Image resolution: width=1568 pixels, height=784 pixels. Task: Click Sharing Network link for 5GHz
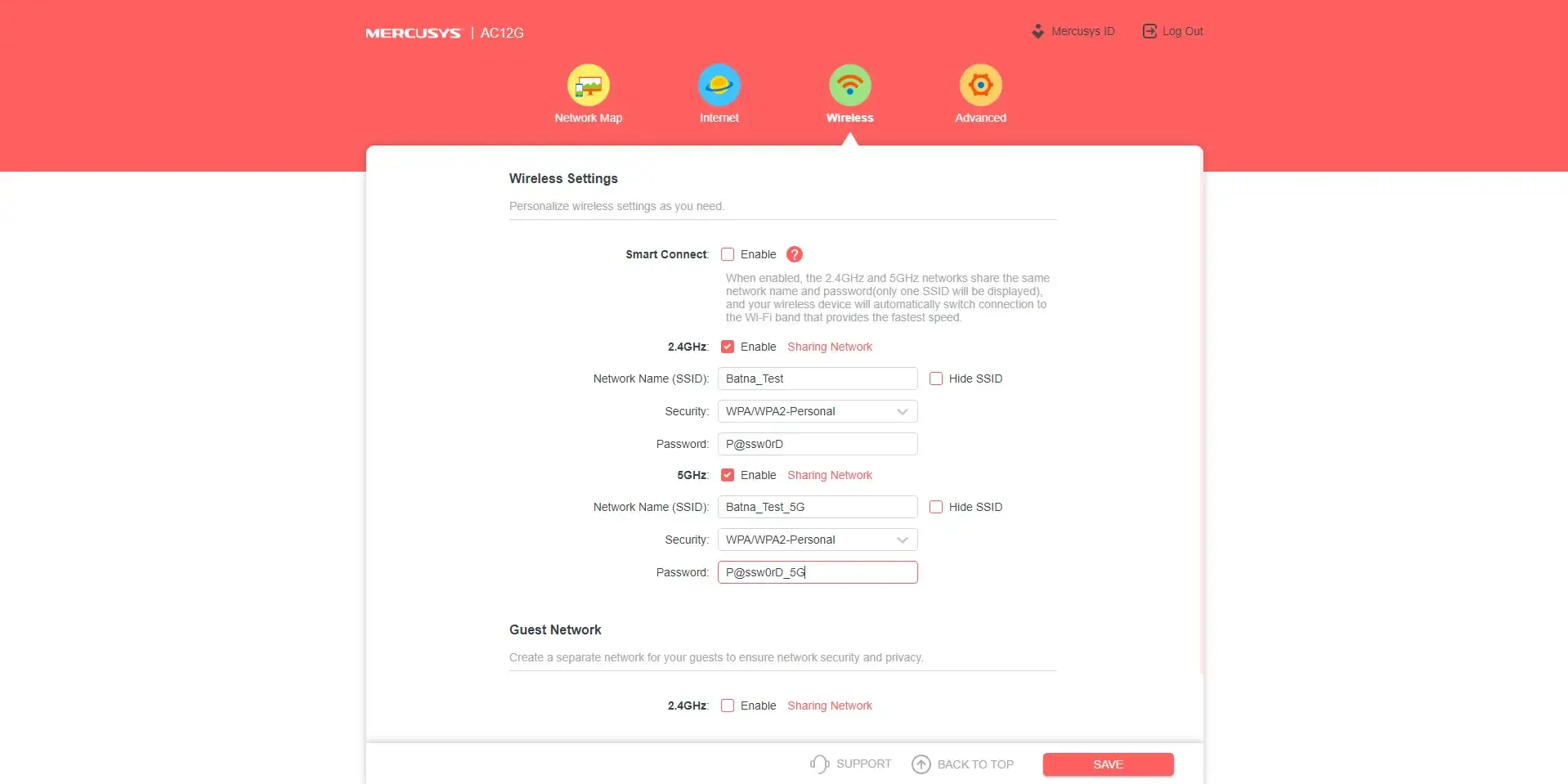(x=829, y=475)
